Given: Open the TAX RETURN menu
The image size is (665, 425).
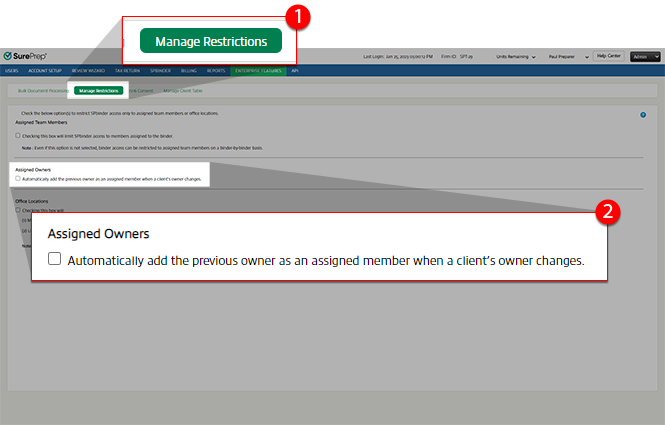Looking at the screenshot, I should [x=127, y=71].
